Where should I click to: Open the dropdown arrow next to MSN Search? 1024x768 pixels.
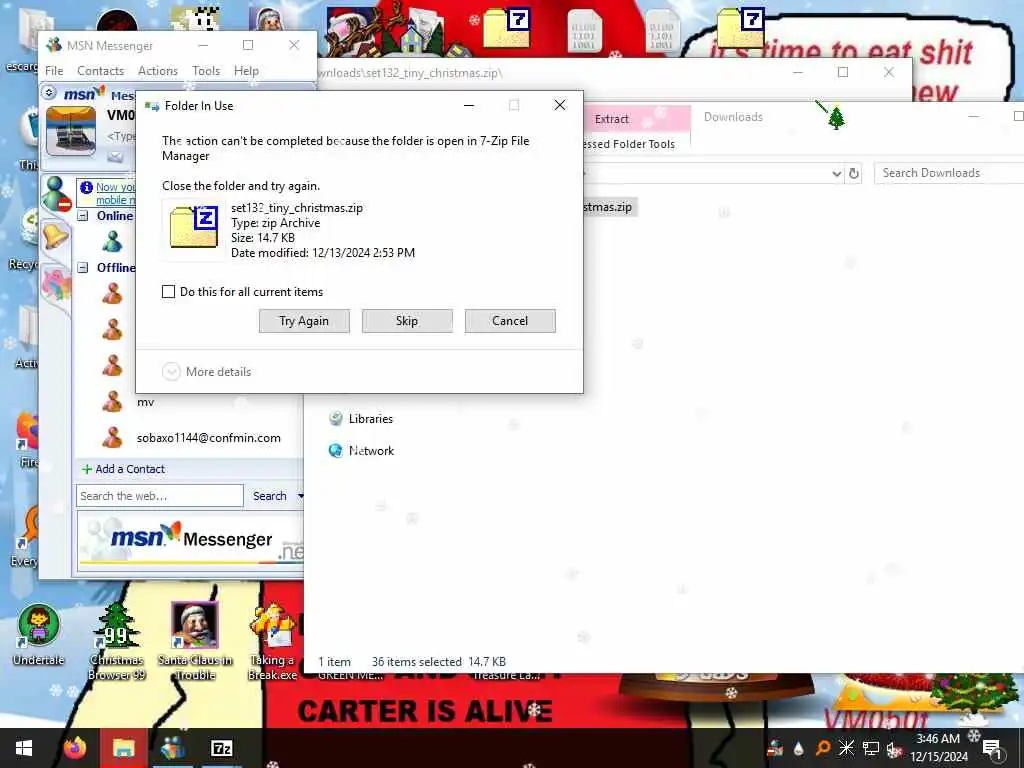tap(300, 496)
